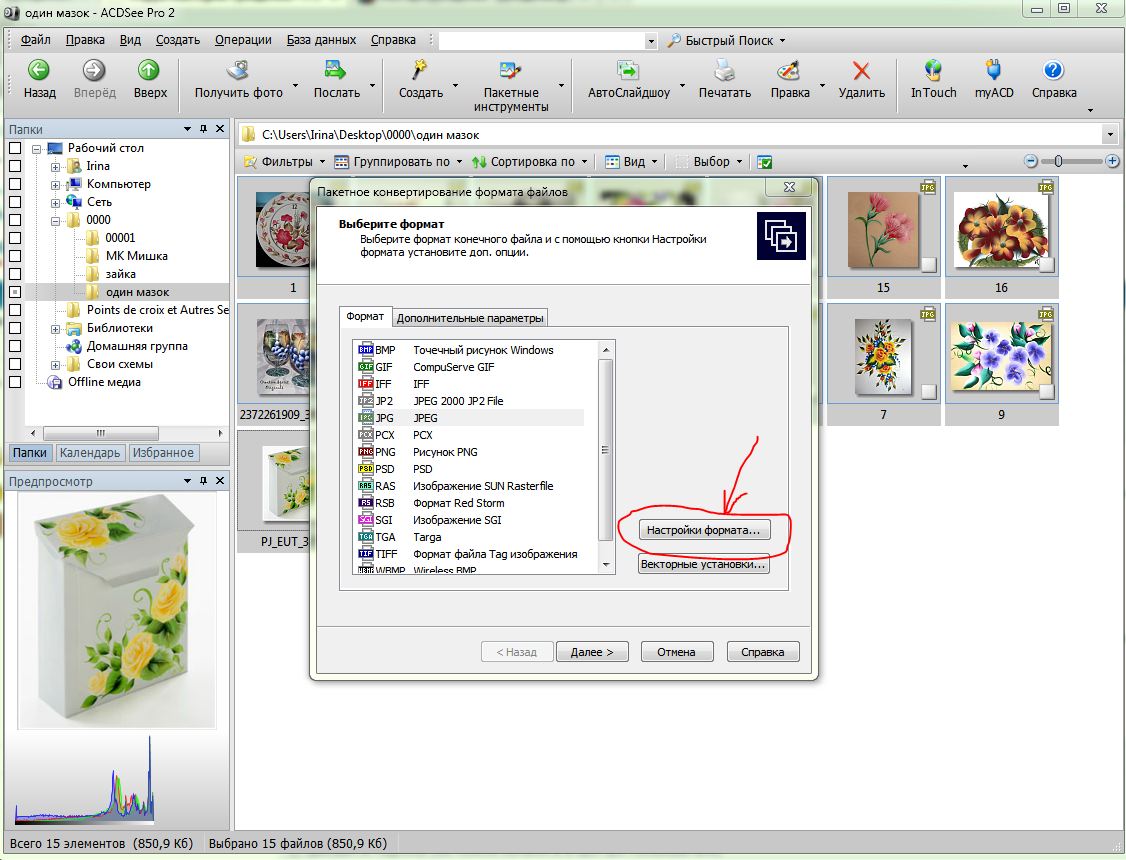Image resolution: width=1126 pixels, height=860 pixels.
Task: Open the address path dropdown arrow
Action: click(x=1110, y=134)
